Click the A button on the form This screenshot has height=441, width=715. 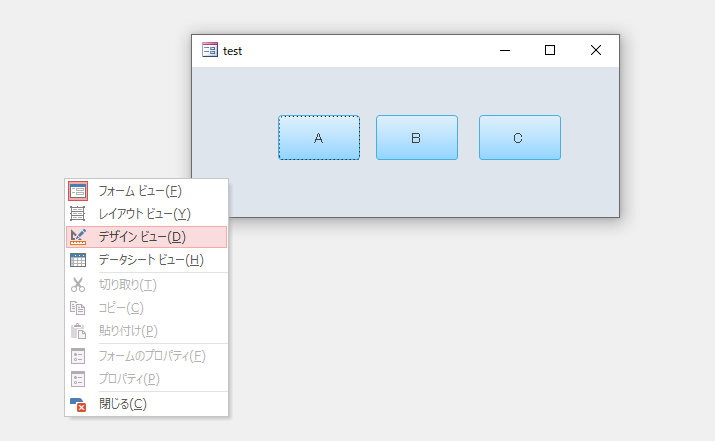pos(319,138)
